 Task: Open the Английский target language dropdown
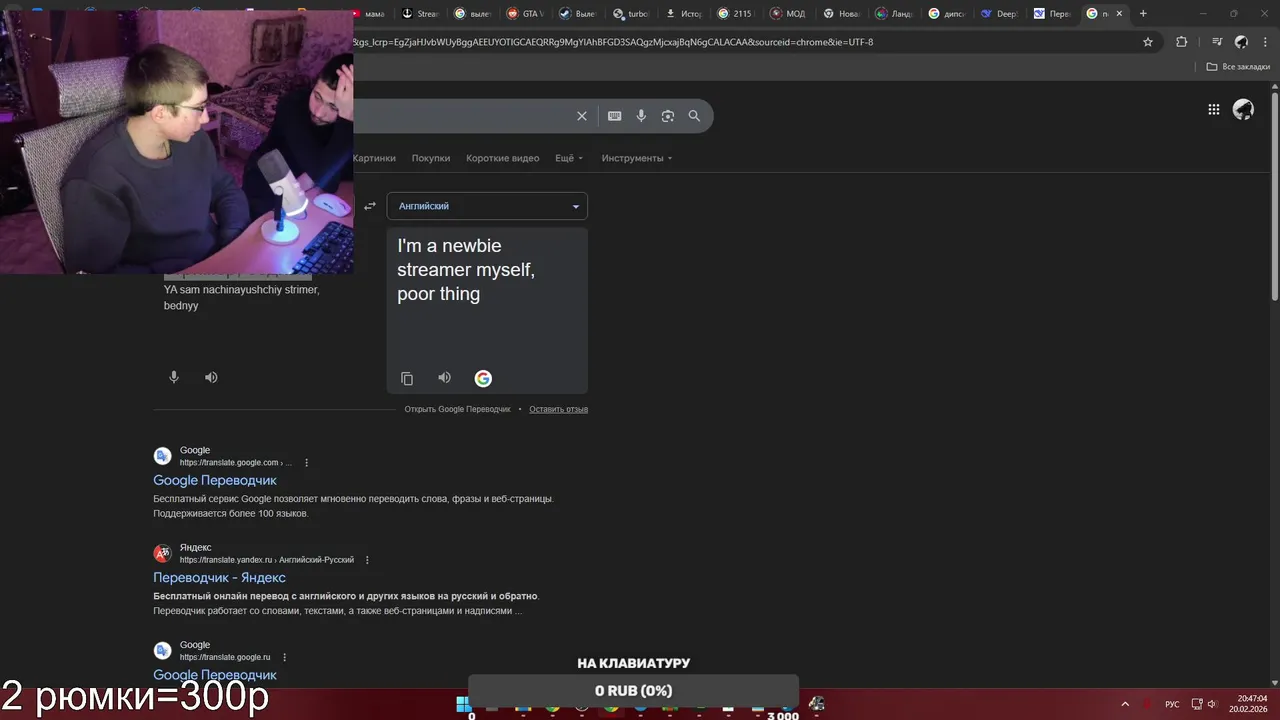(487, 206)
